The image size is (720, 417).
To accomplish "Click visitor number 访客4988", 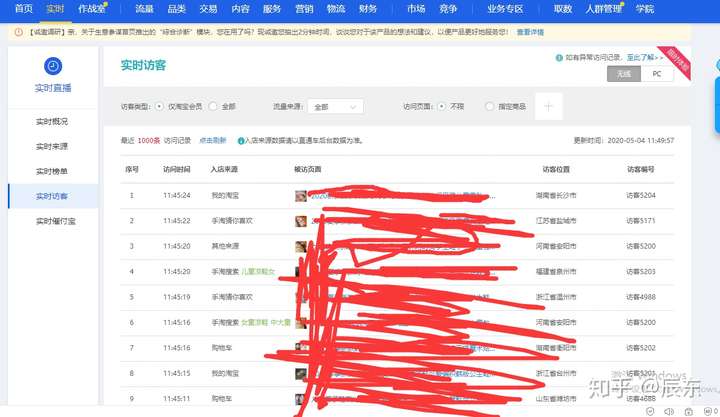I will tap(641, 297).
